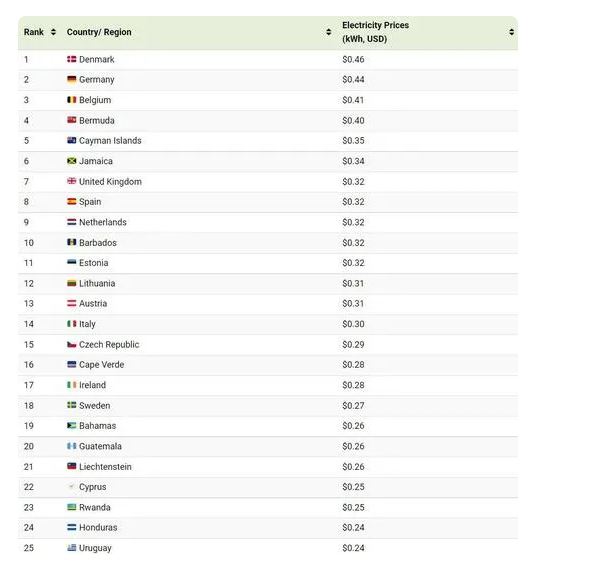Click the Liechtenstein row name
Screen dimensions: 606x561
pyautogui.click(x=105, y=467)
